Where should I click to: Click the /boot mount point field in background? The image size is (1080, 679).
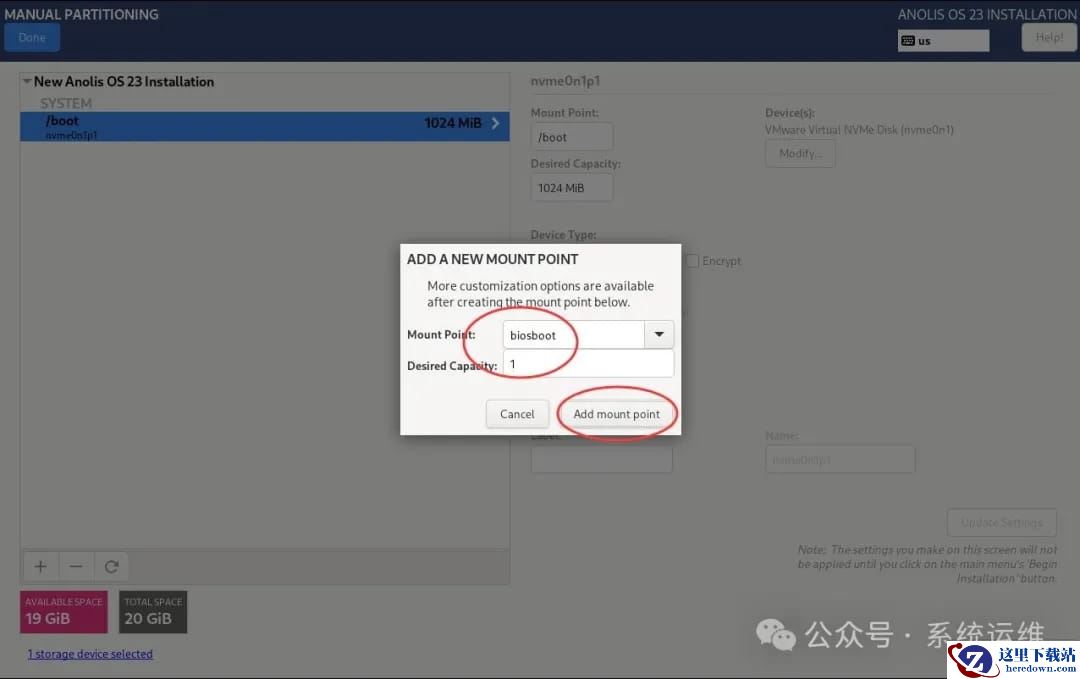[572, 137]
